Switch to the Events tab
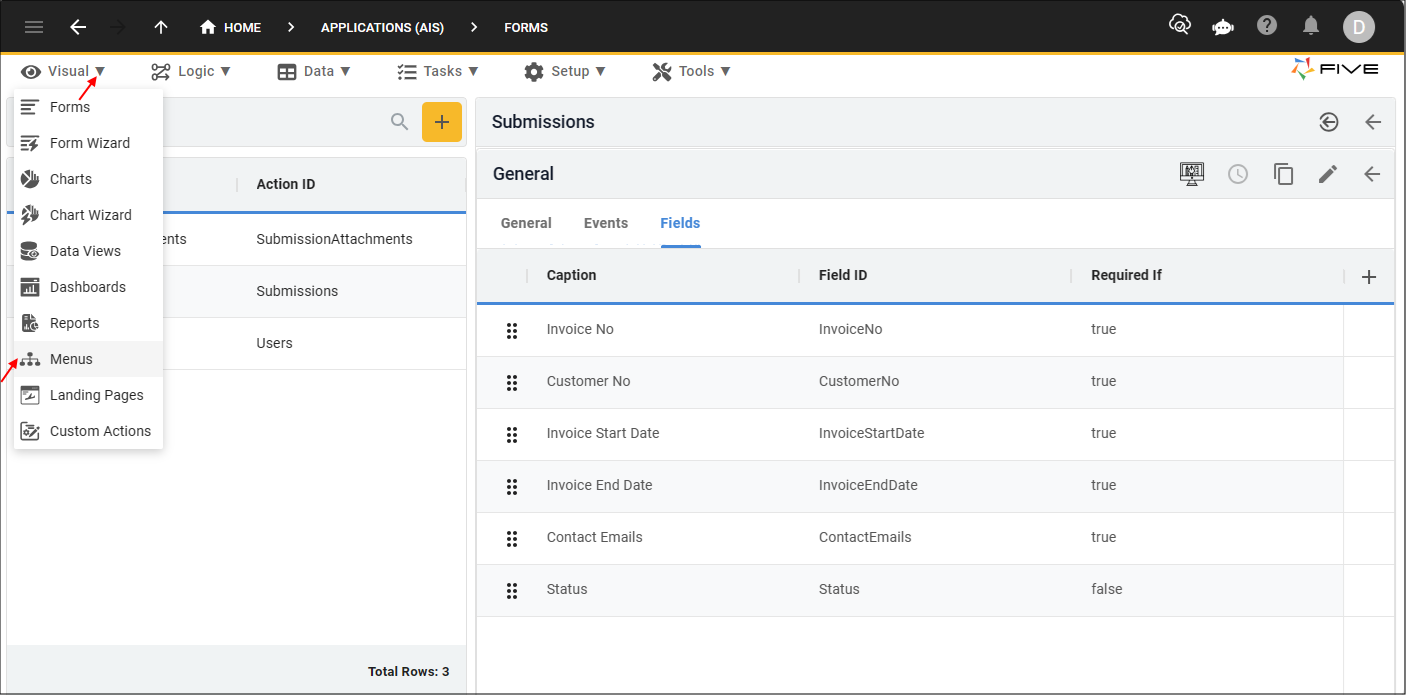The image size is (1406, 695). tap(606, 223)
